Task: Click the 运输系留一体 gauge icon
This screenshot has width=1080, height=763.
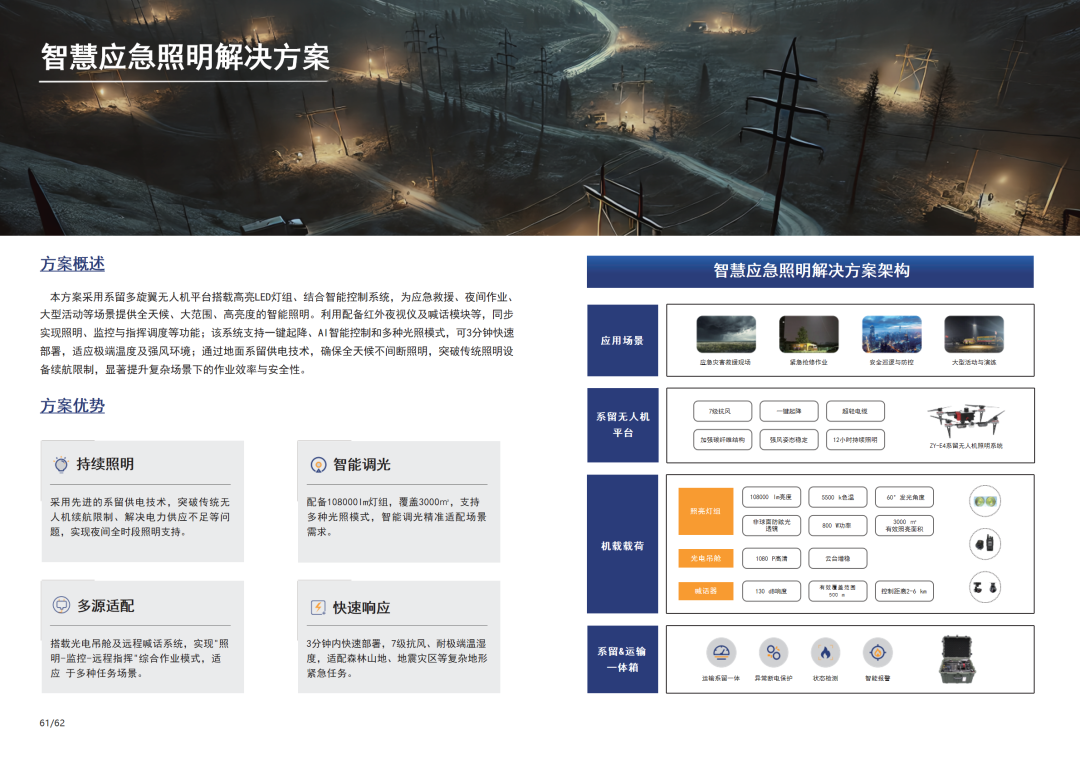Action: (720, 653)
